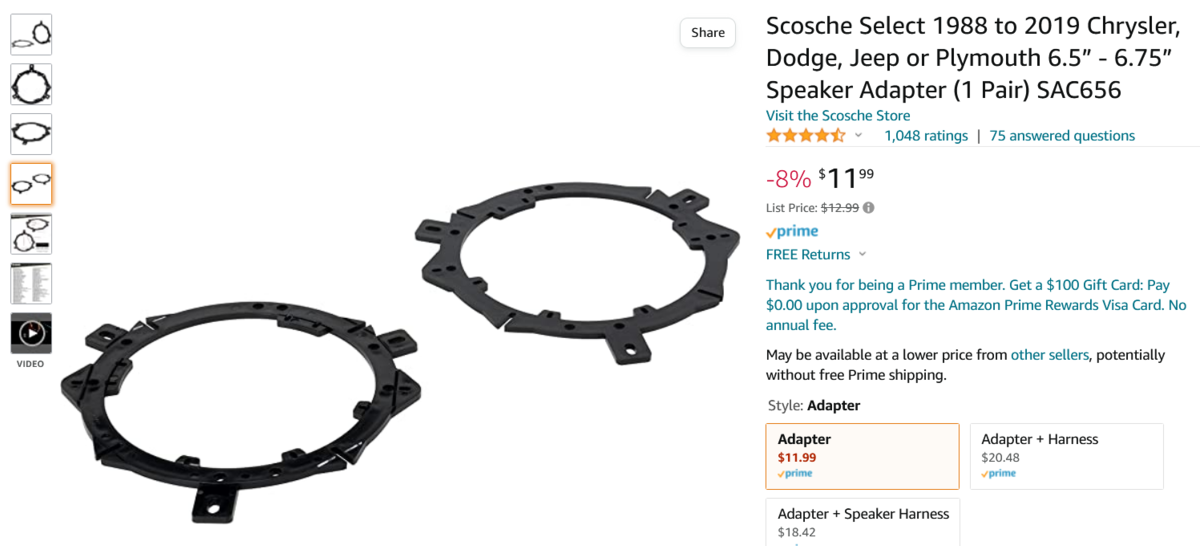Image resolution: width=1200 pixels, height=546 pixels.
Task: Show the second single adapter ring thumbnail
Action: coord(31,85)
